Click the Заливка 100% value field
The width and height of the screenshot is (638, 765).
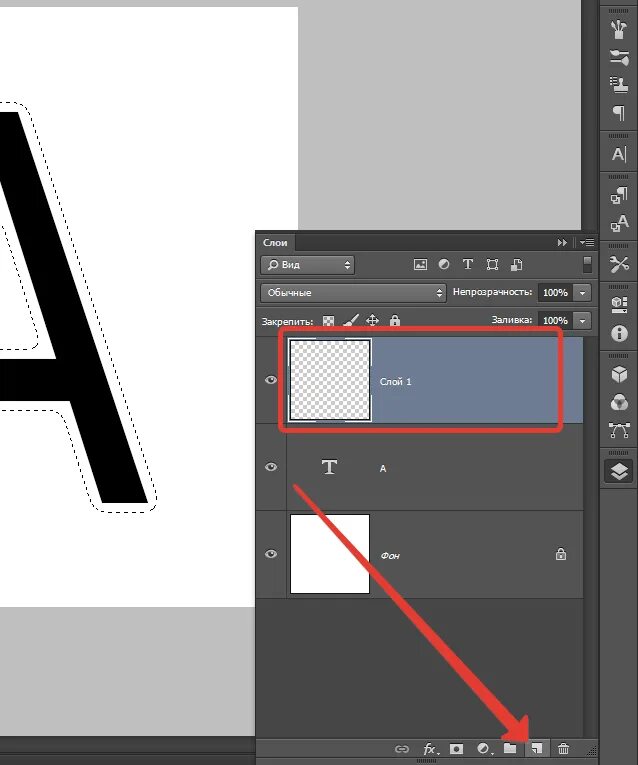click(x=556, y=321)
